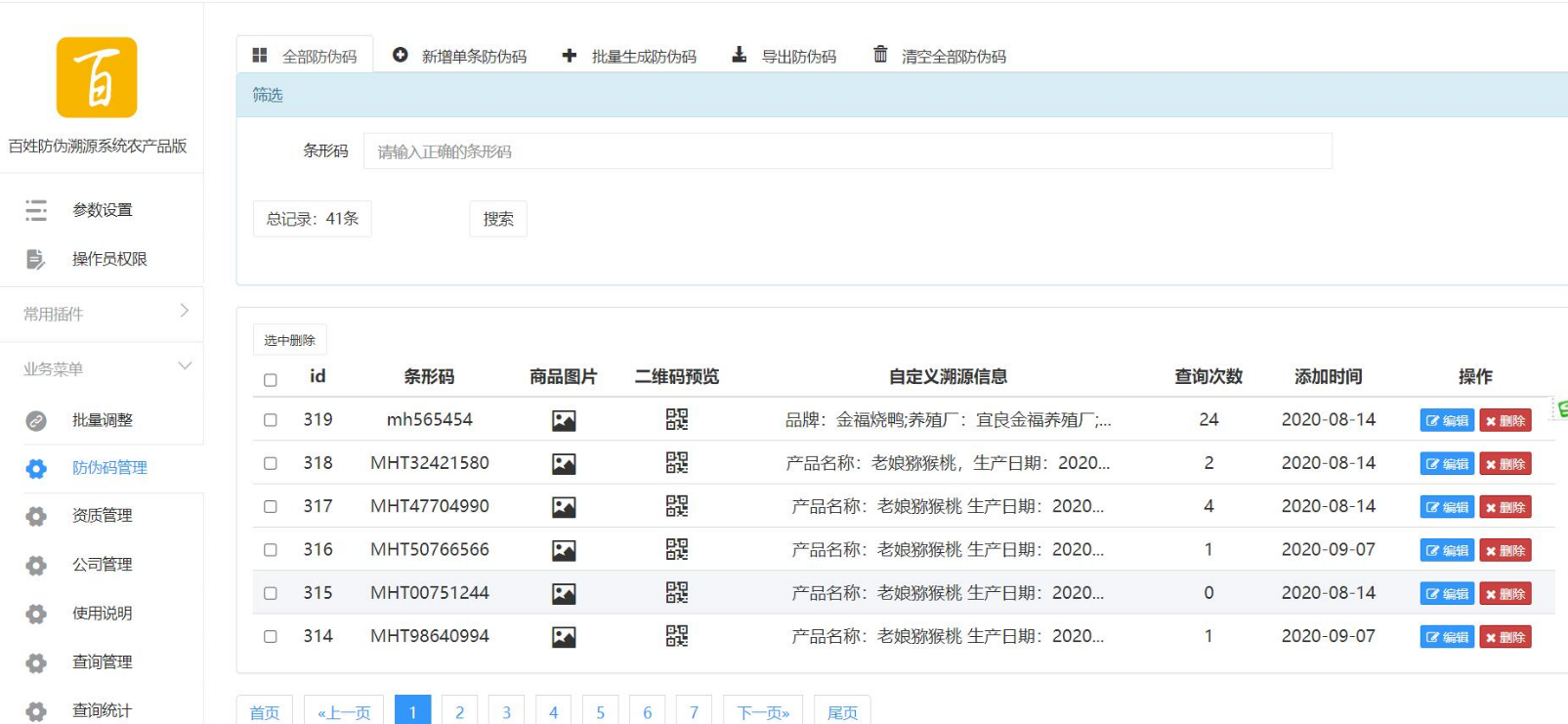Go to page 5

pyautogui.click(x=600, y=712)
